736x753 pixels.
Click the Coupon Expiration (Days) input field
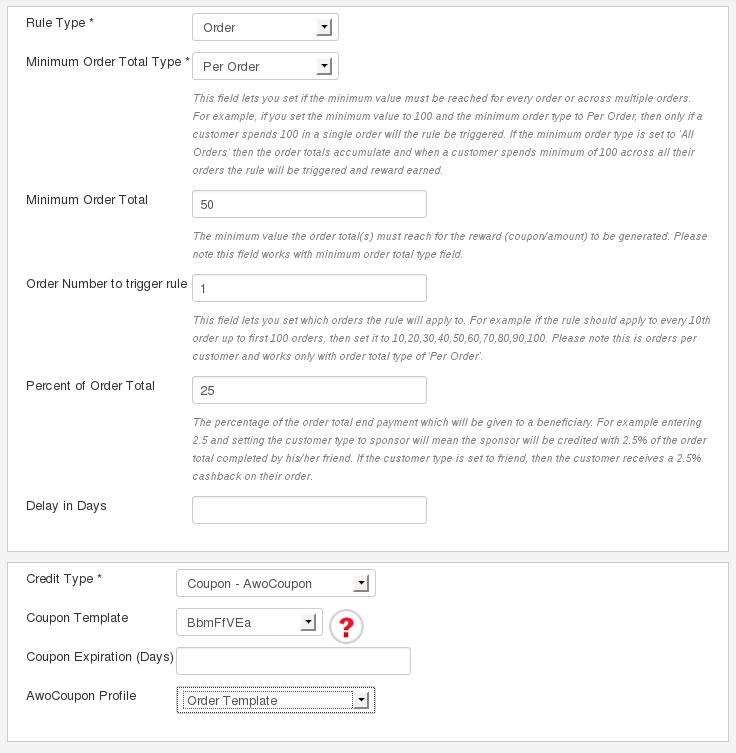click(294, 661)
